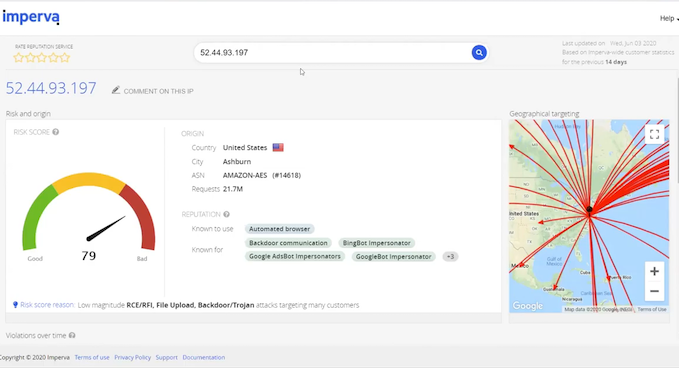This screenshot has width=679, height=368.
Task: Zoom out on the map
Action: [x=654, y=291]
